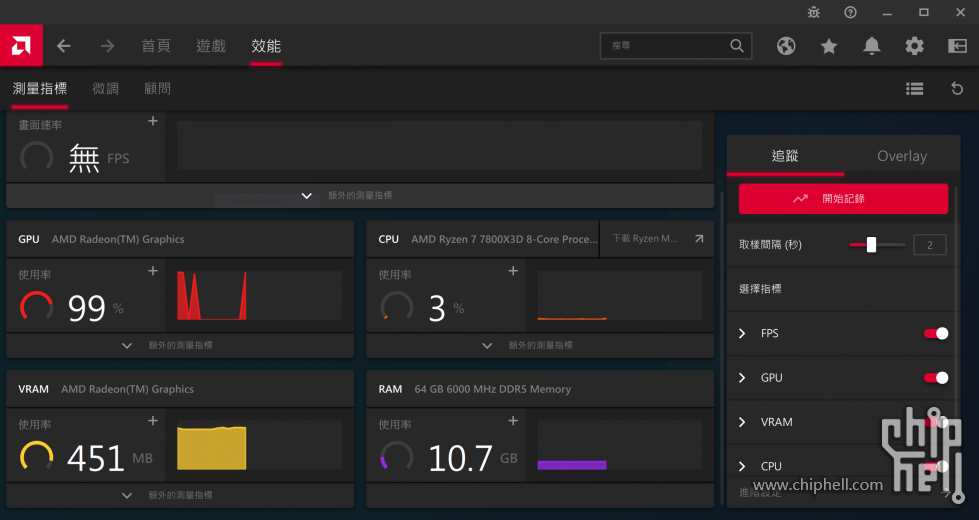
Task: Select the 效能 performance menu
Action: point(266,46)
